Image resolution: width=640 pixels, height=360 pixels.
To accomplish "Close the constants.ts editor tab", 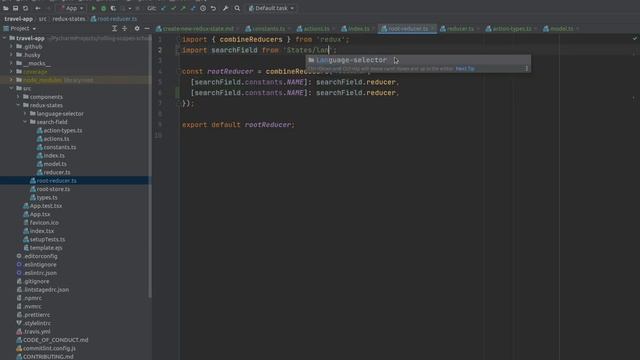I will tap(289, 29).
